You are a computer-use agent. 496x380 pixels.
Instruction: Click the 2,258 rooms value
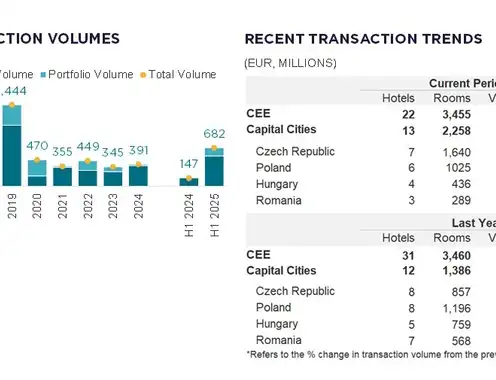tap(457, 131)
